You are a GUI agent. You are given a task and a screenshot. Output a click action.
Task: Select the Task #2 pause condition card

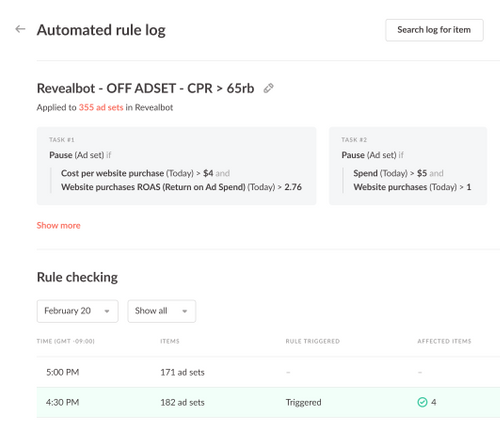tap(408, 166)
